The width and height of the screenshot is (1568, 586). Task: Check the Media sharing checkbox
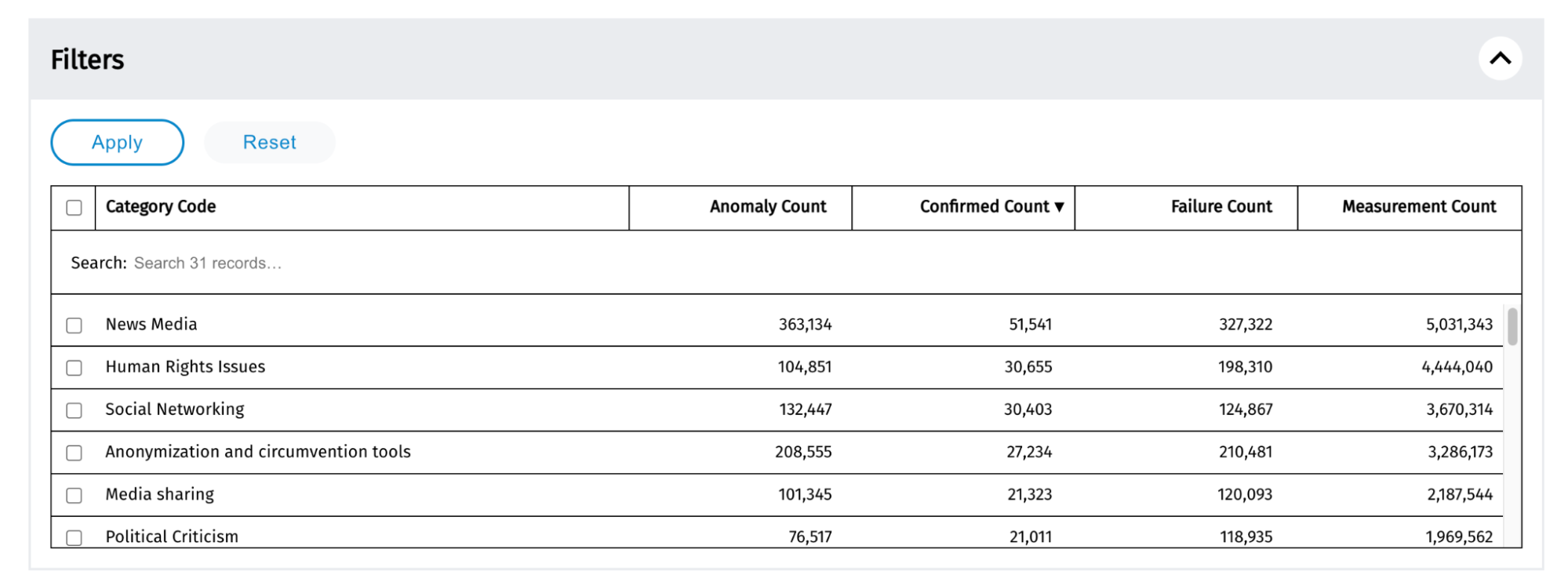coord(75,495)
